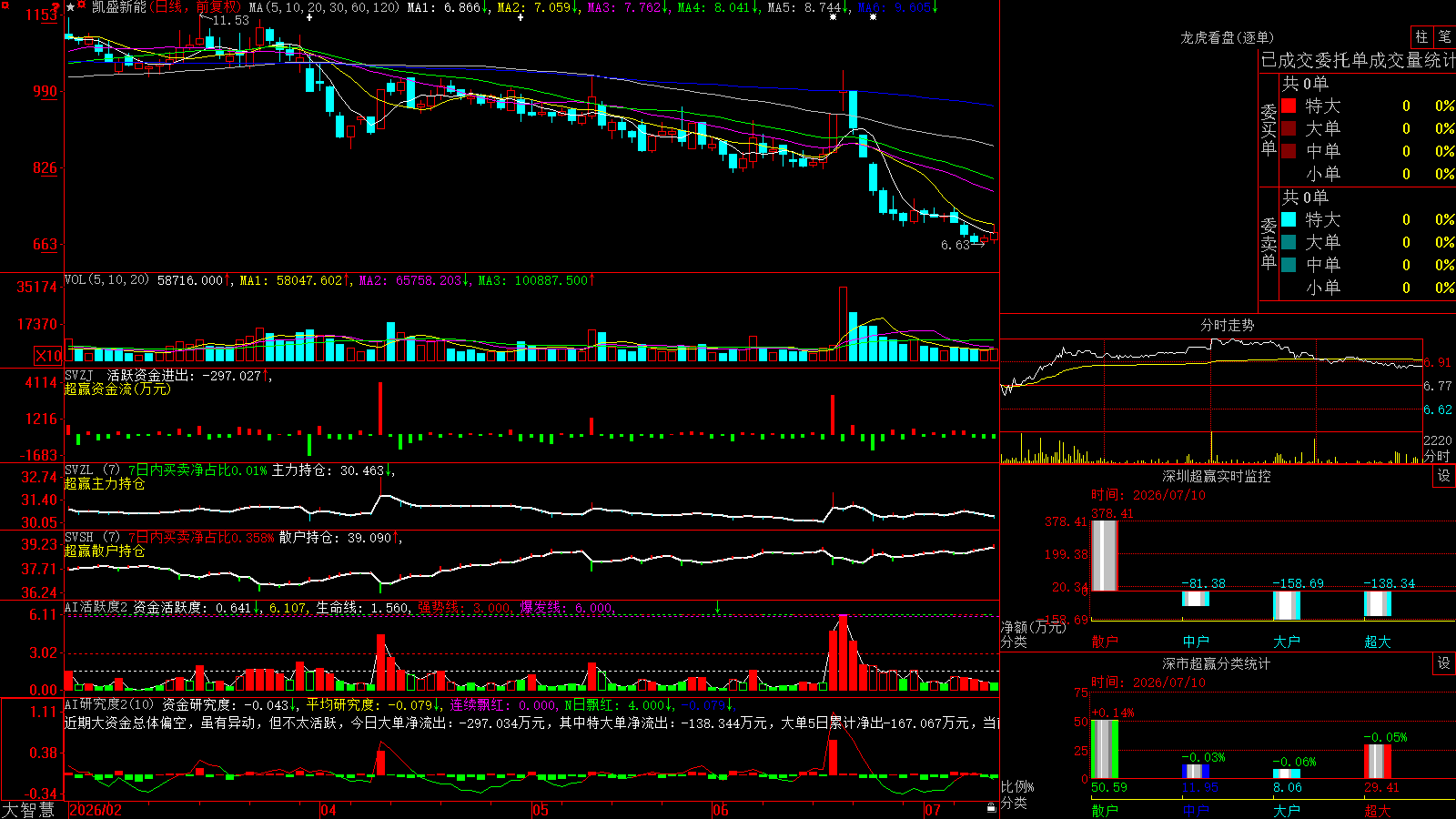Open 设 settings for 深市超赢分类统计
This screenshot has height=819, width=1456.
tap(1444, 663)
